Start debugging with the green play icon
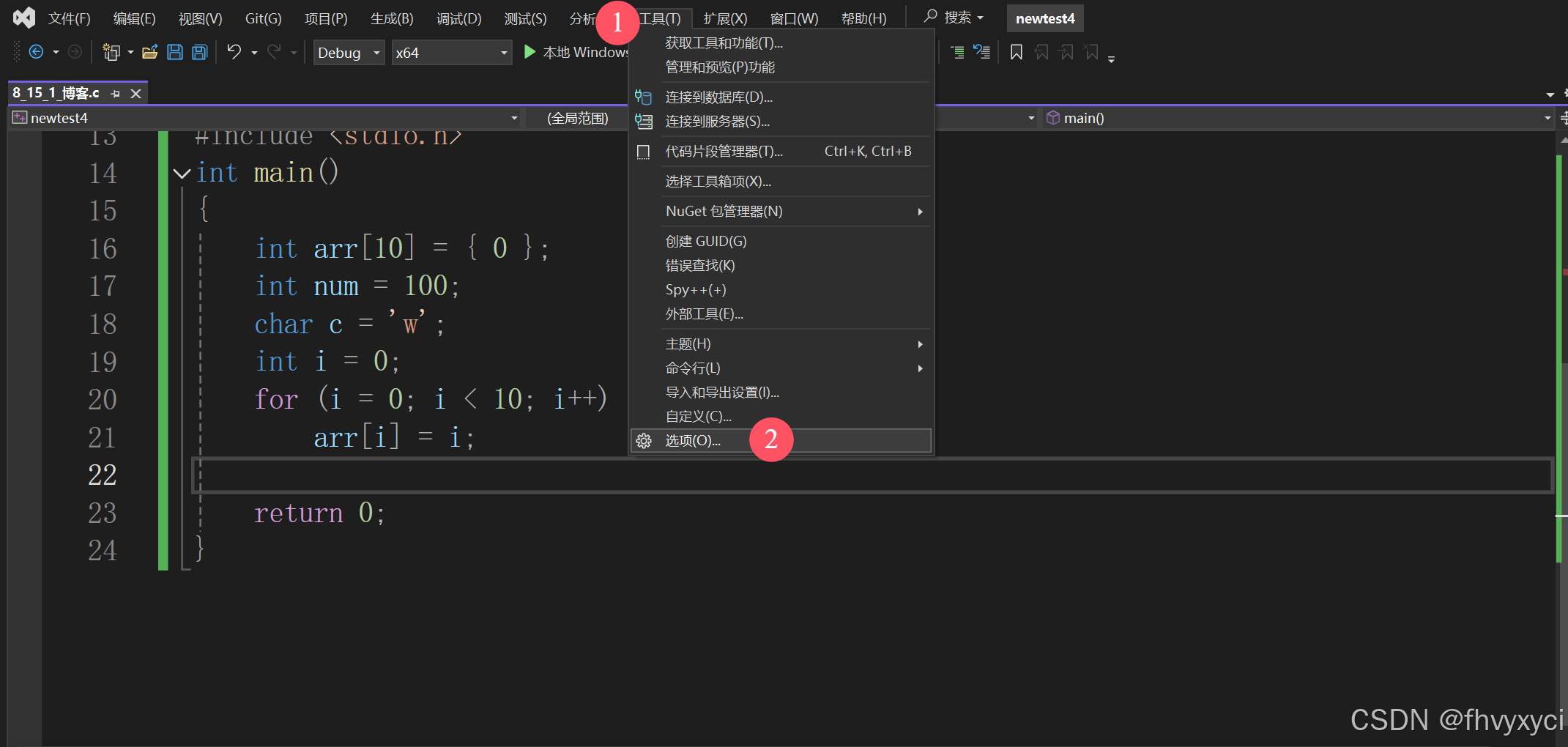The image size is (1568, 747). (x=530, y=52)
